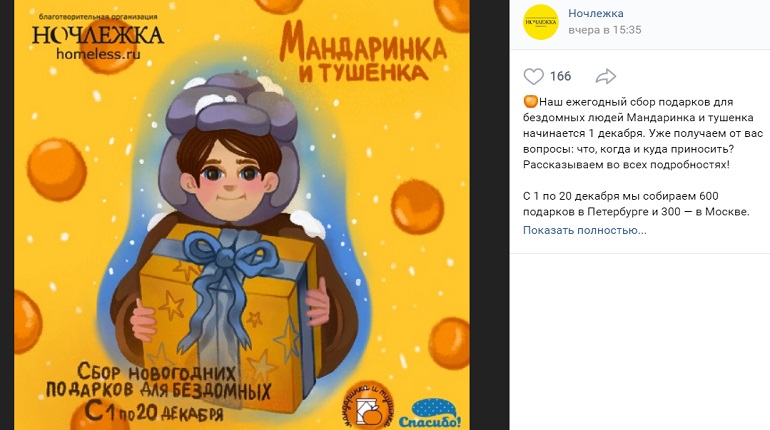The image size is (770, 430).
Task: Click the Сбор новогодних подарков caption
Action: point(158,382)
